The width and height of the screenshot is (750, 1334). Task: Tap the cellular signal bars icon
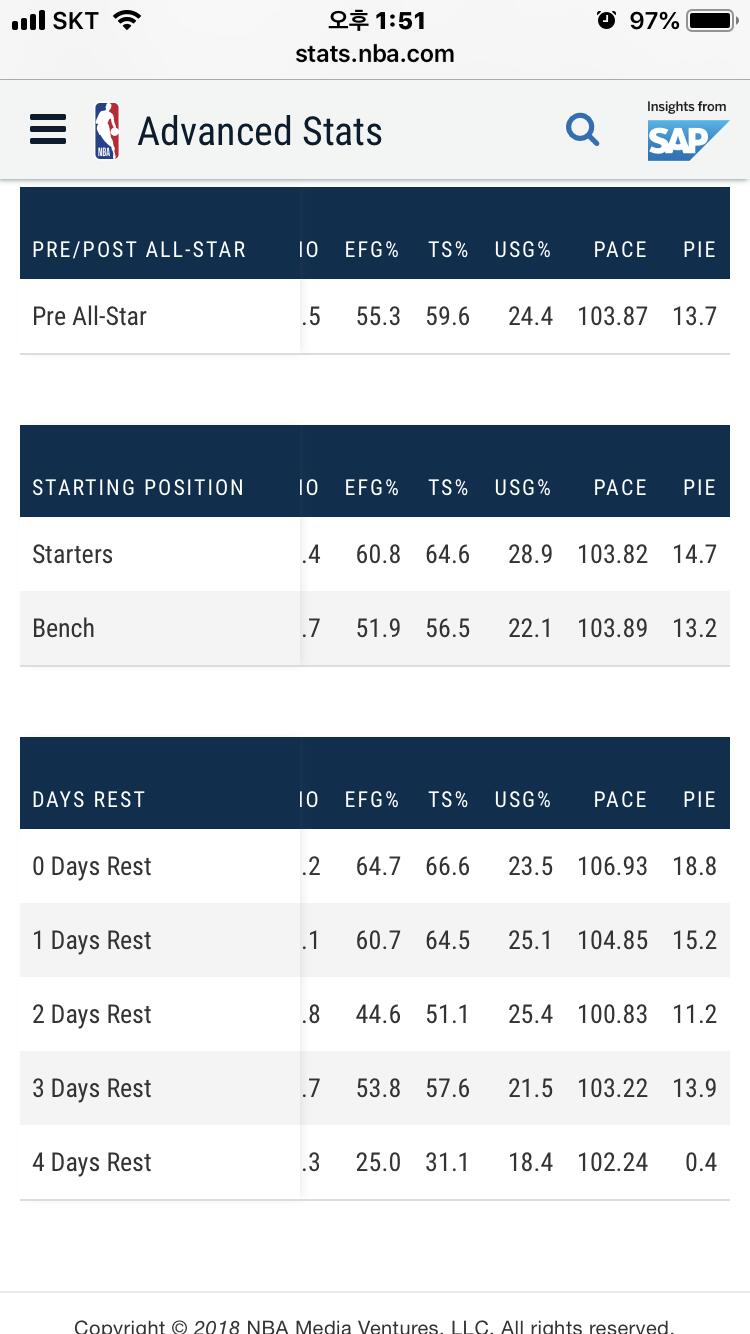(x=29, y=20)
